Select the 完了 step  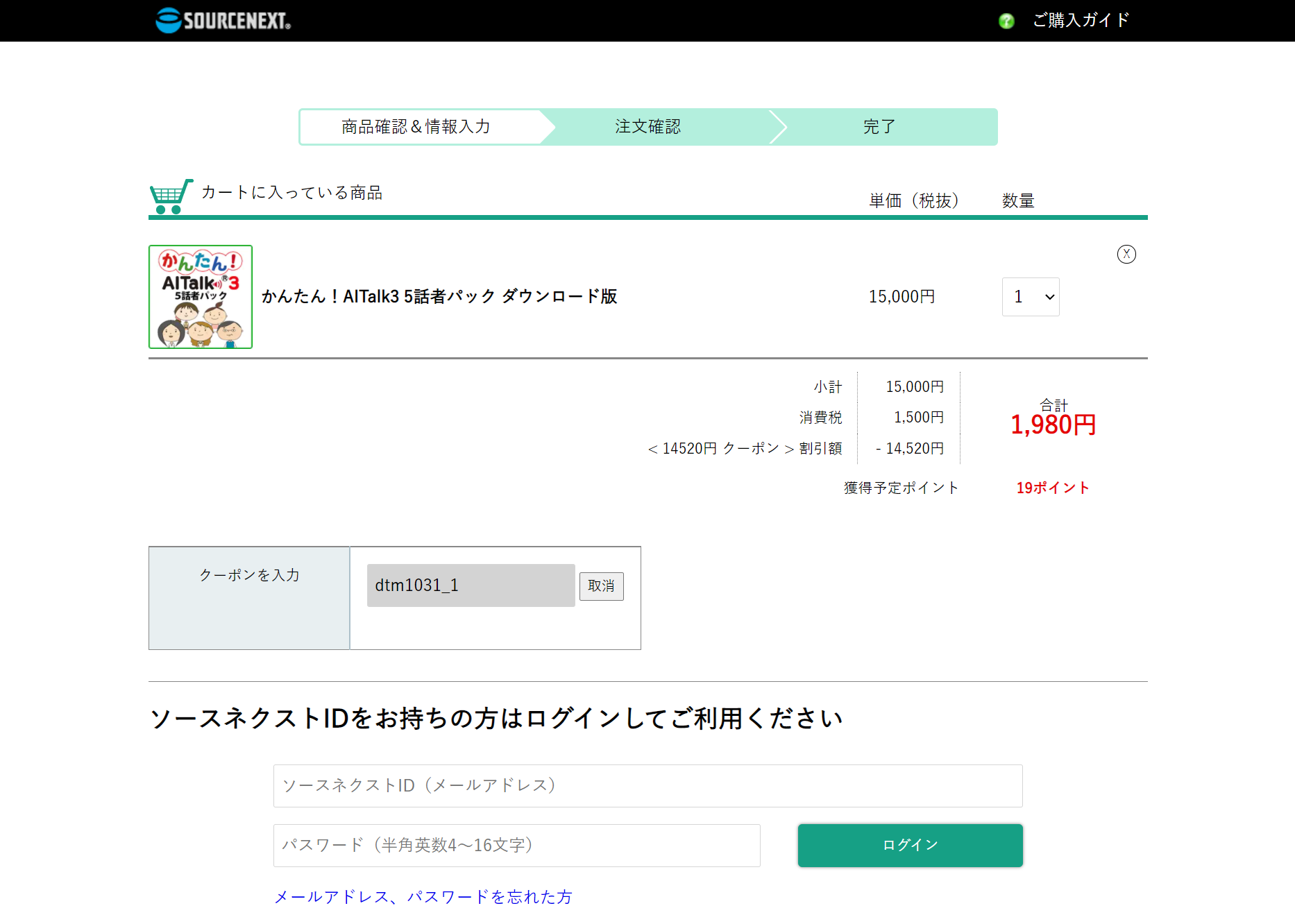(x=880, y=126)
